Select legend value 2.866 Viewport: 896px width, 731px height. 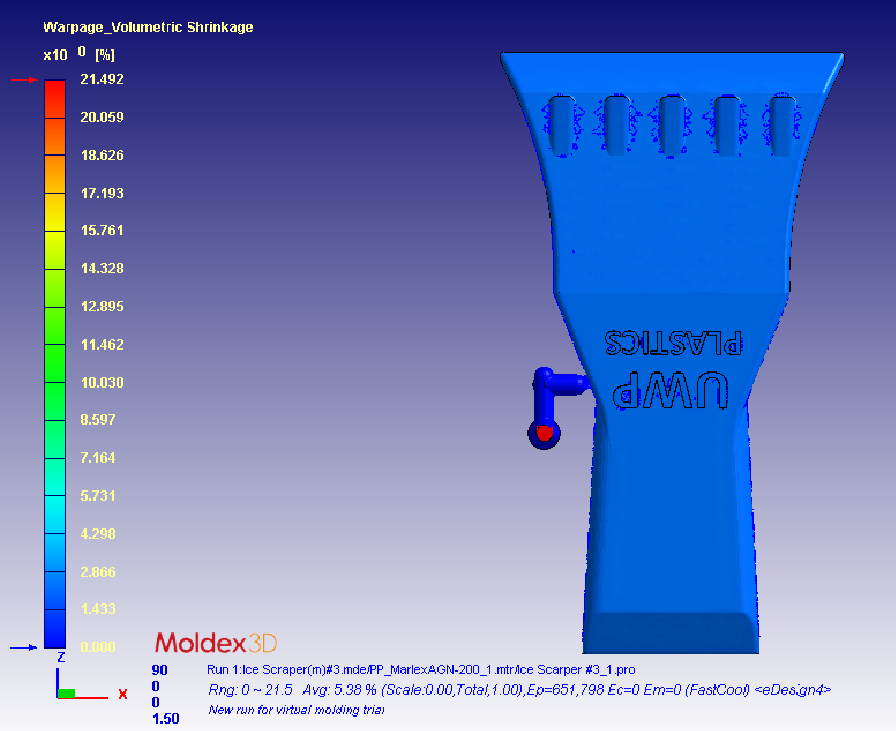tap(98, 572)
